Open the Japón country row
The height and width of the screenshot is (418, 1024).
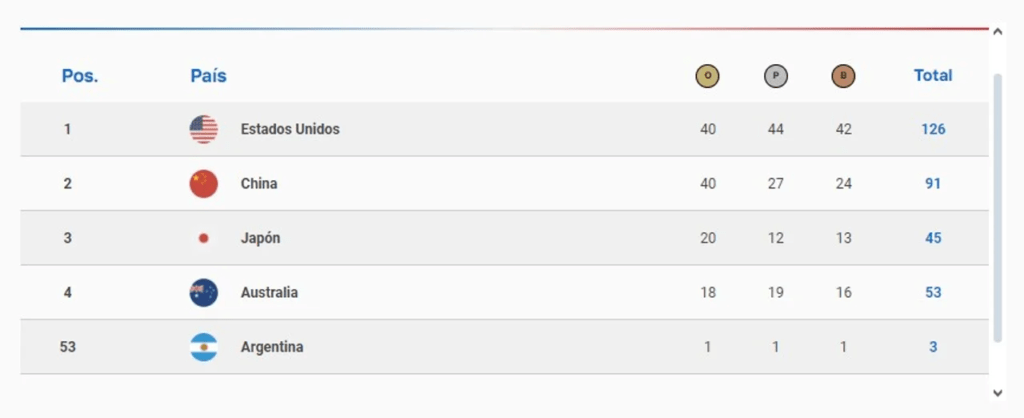261,238
